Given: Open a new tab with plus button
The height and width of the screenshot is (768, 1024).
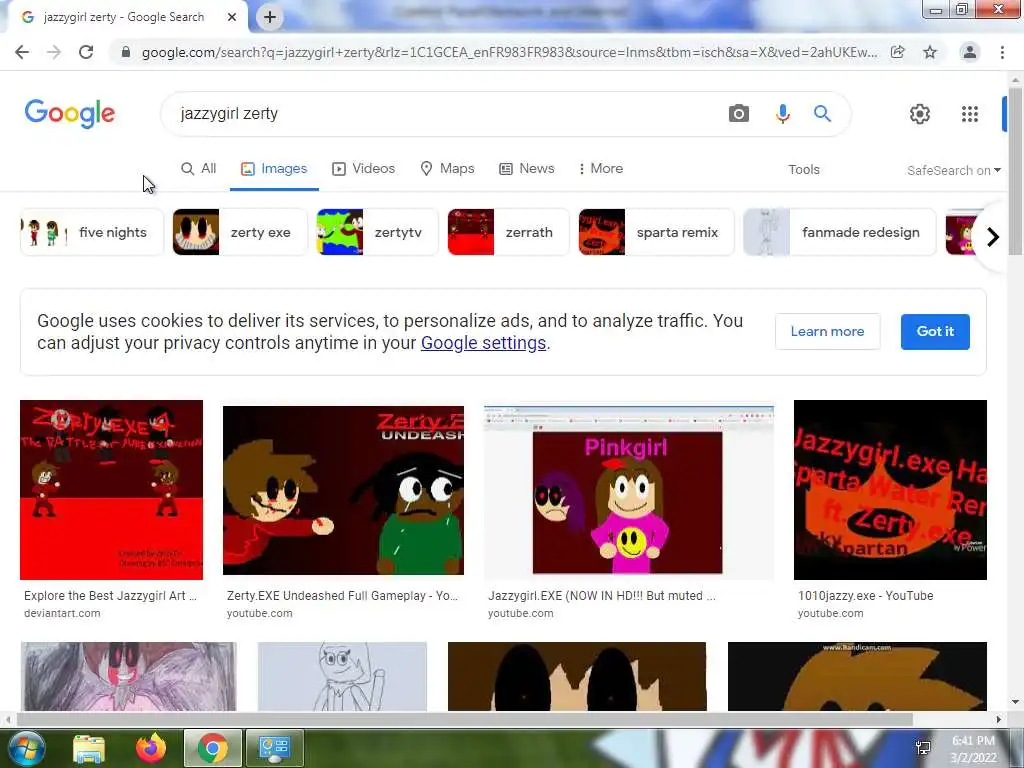Looking at the screenshot, I should (x=270, y=17).
